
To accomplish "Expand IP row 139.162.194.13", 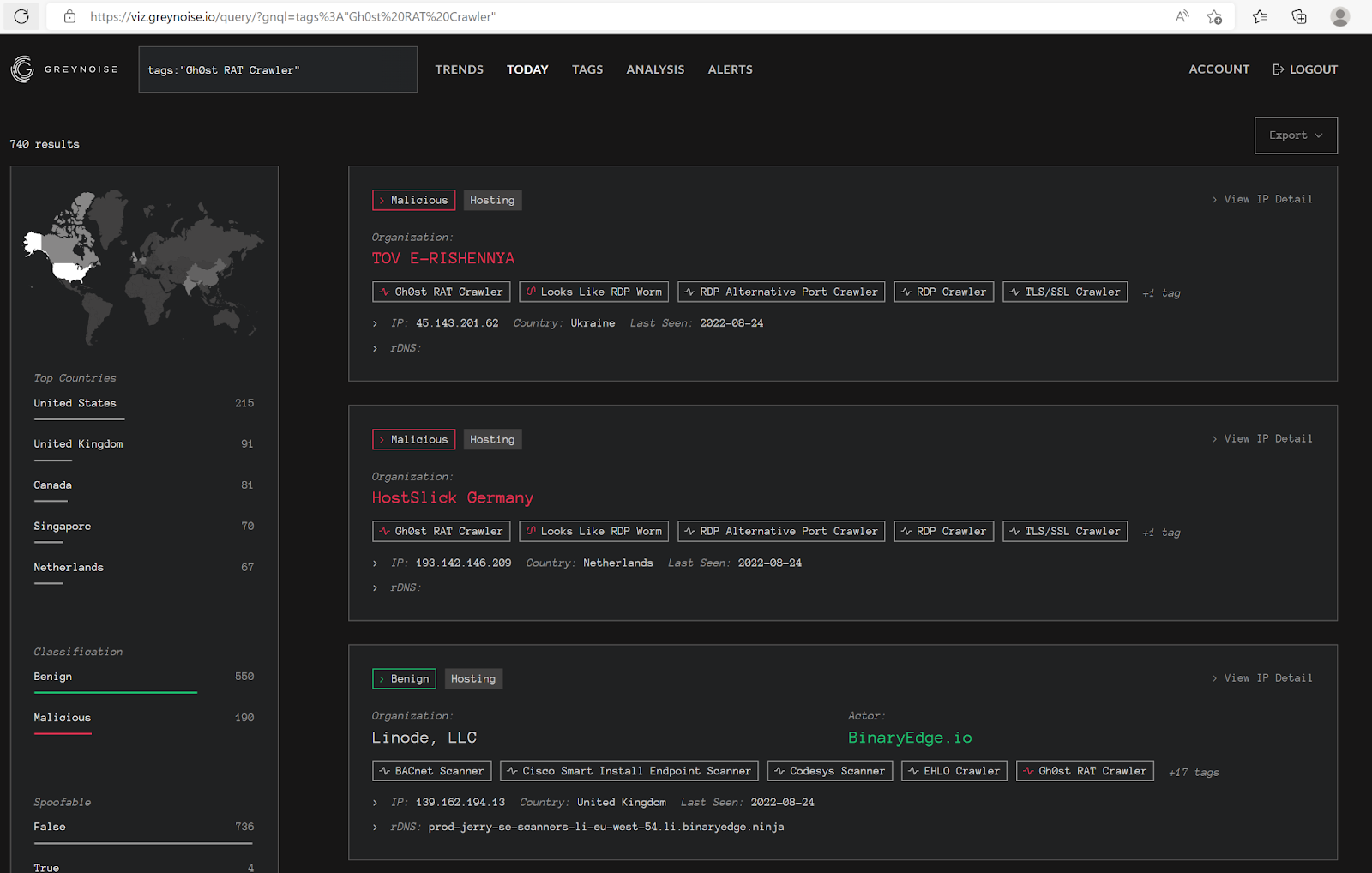I will (x=376, y=803).
